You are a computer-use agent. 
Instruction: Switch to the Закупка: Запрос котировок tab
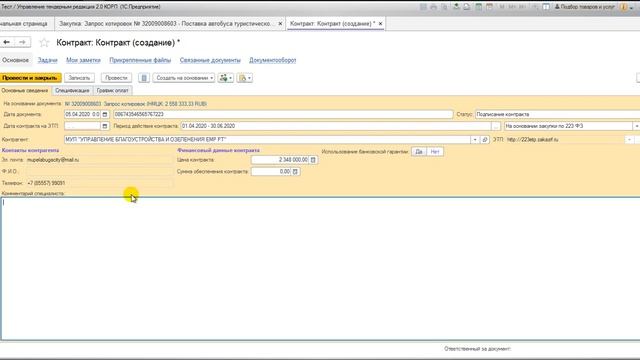[x=165, y=24]
